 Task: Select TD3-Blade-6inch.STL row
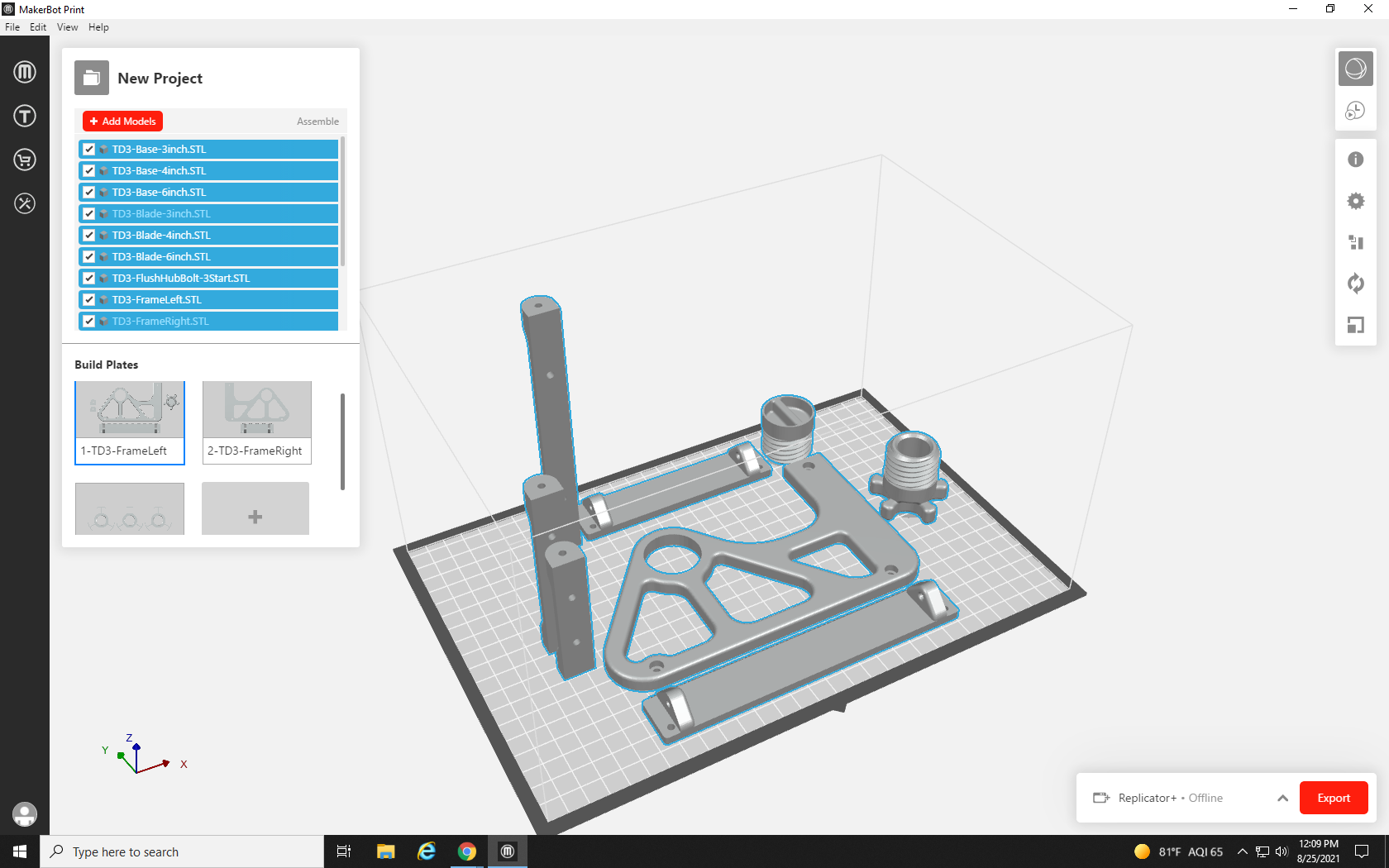[208, 257]
